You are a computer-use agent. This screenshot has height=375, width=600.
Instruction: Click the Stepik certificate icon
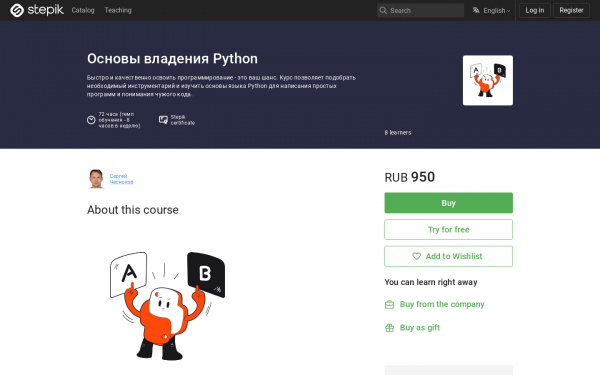pos(163,120)
